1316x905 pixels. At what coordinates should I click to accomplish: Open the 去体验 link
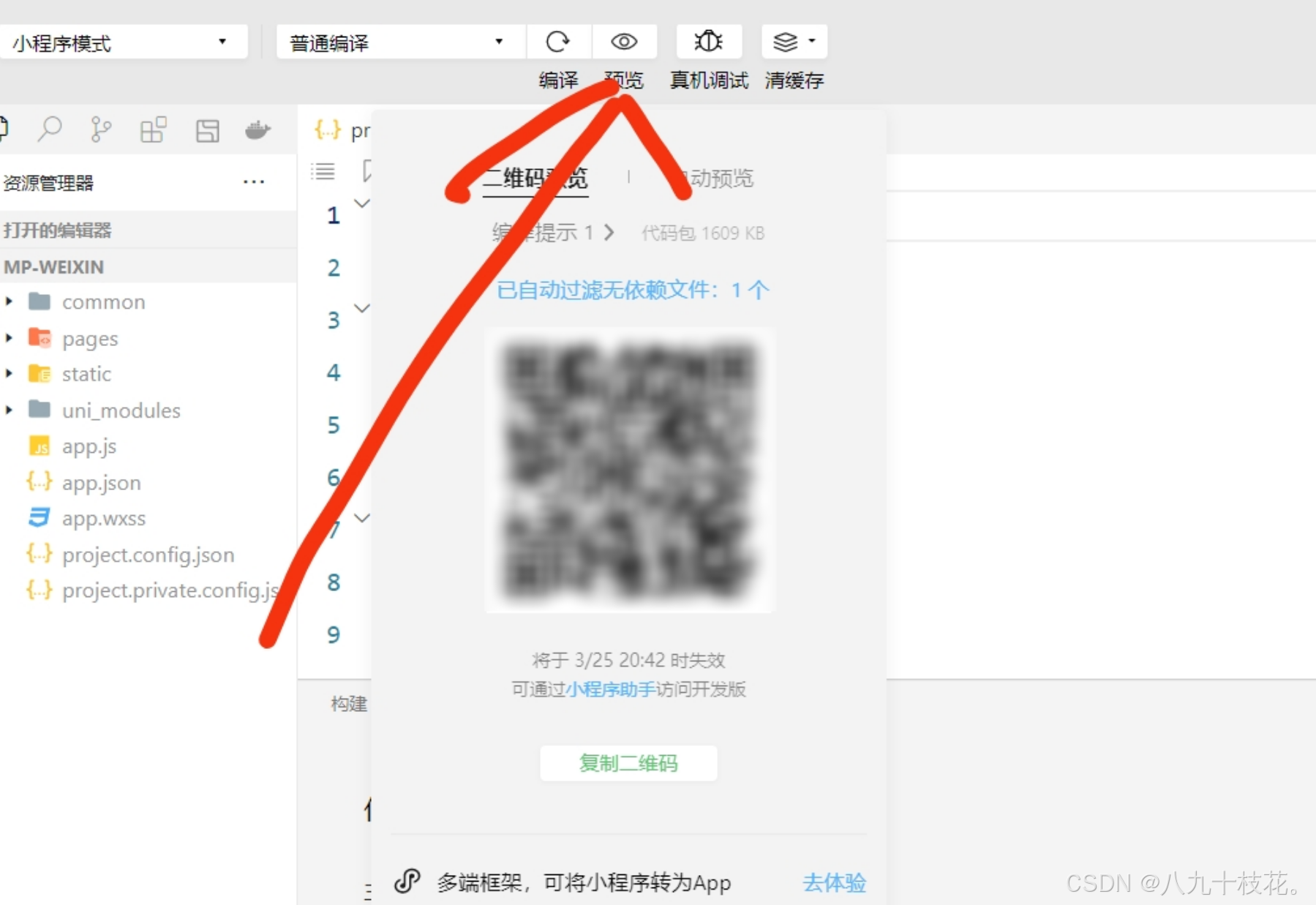coord(833,883)
